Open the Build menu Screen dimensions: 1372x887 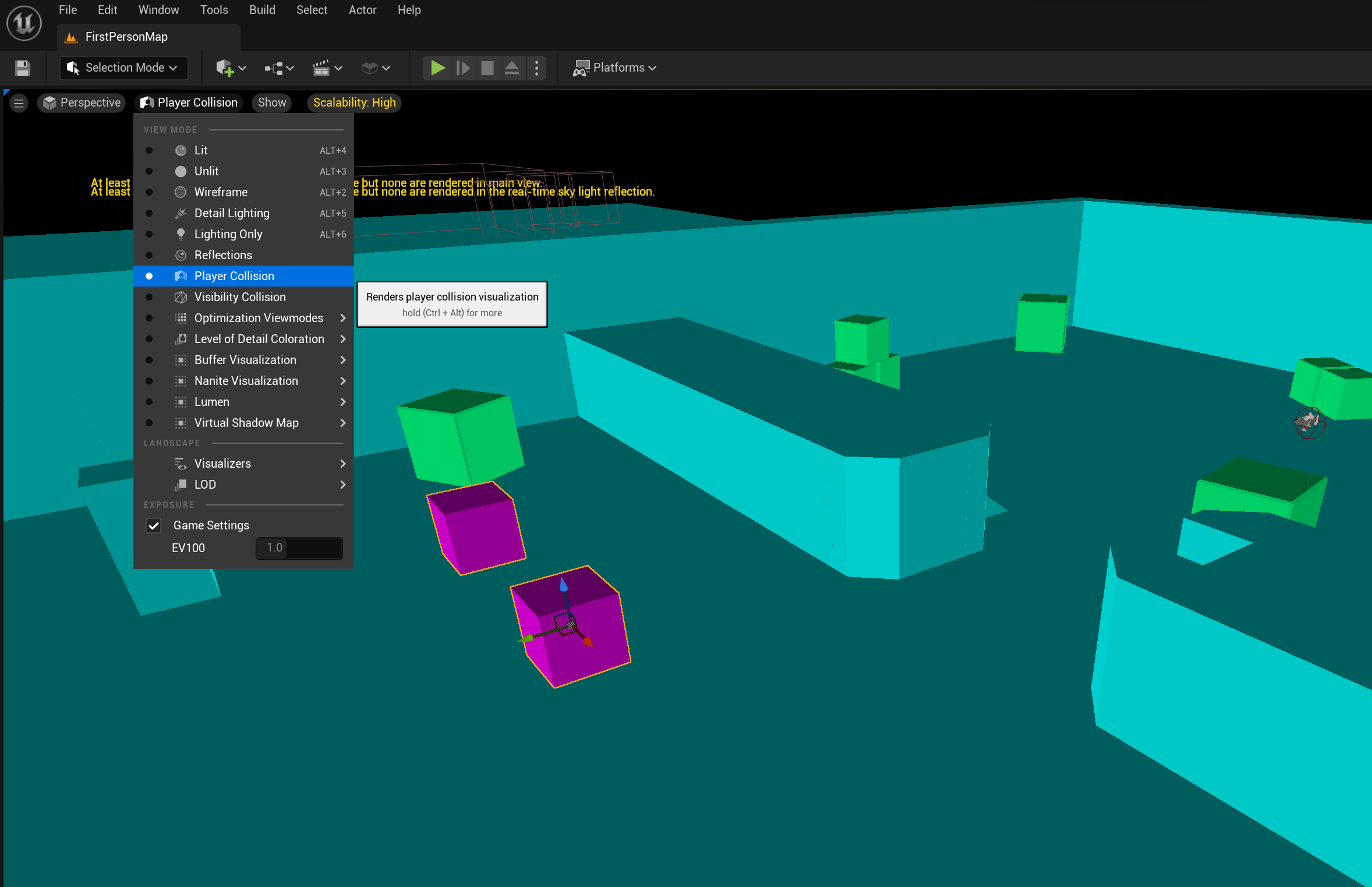click(x=262, y=10)
